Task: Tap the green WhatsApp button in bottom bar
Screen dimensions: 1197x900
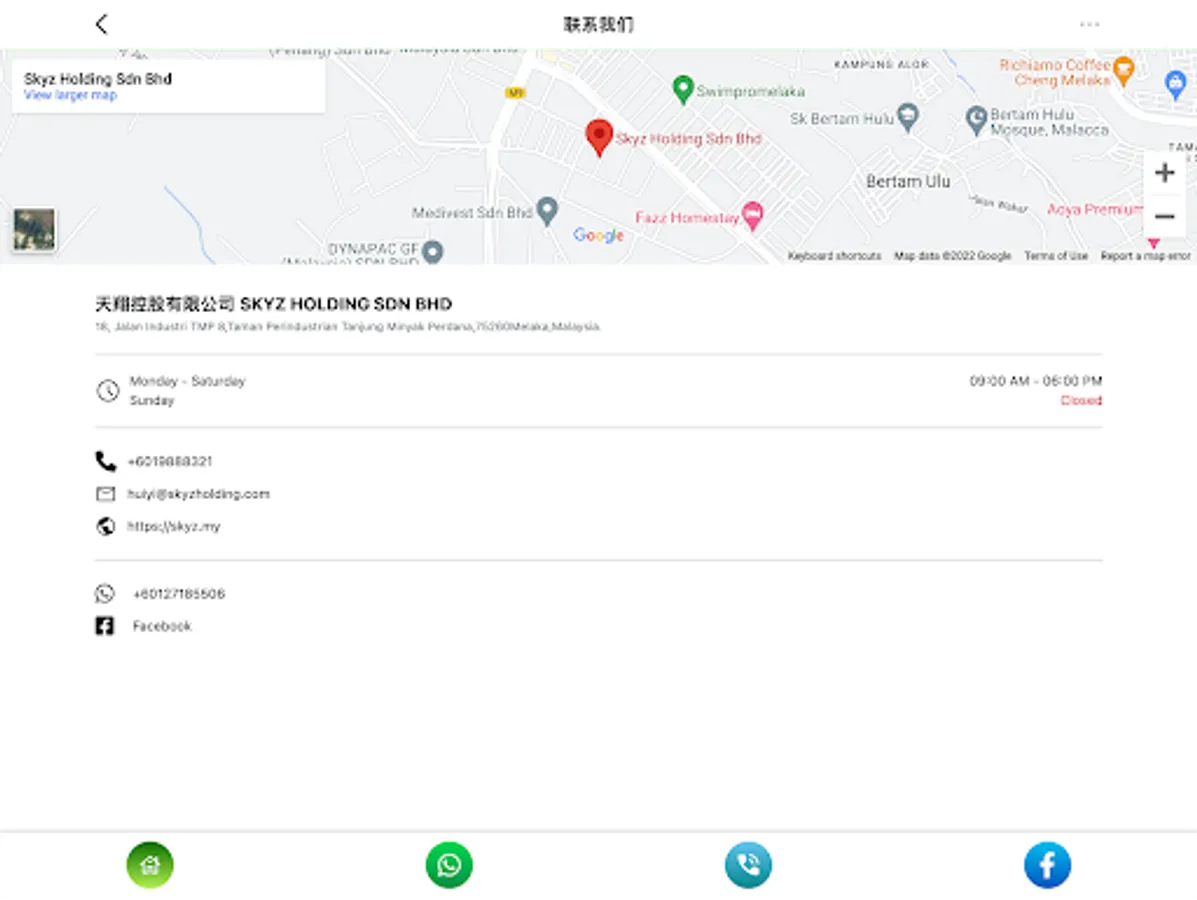Action: [x=449, y=865]
